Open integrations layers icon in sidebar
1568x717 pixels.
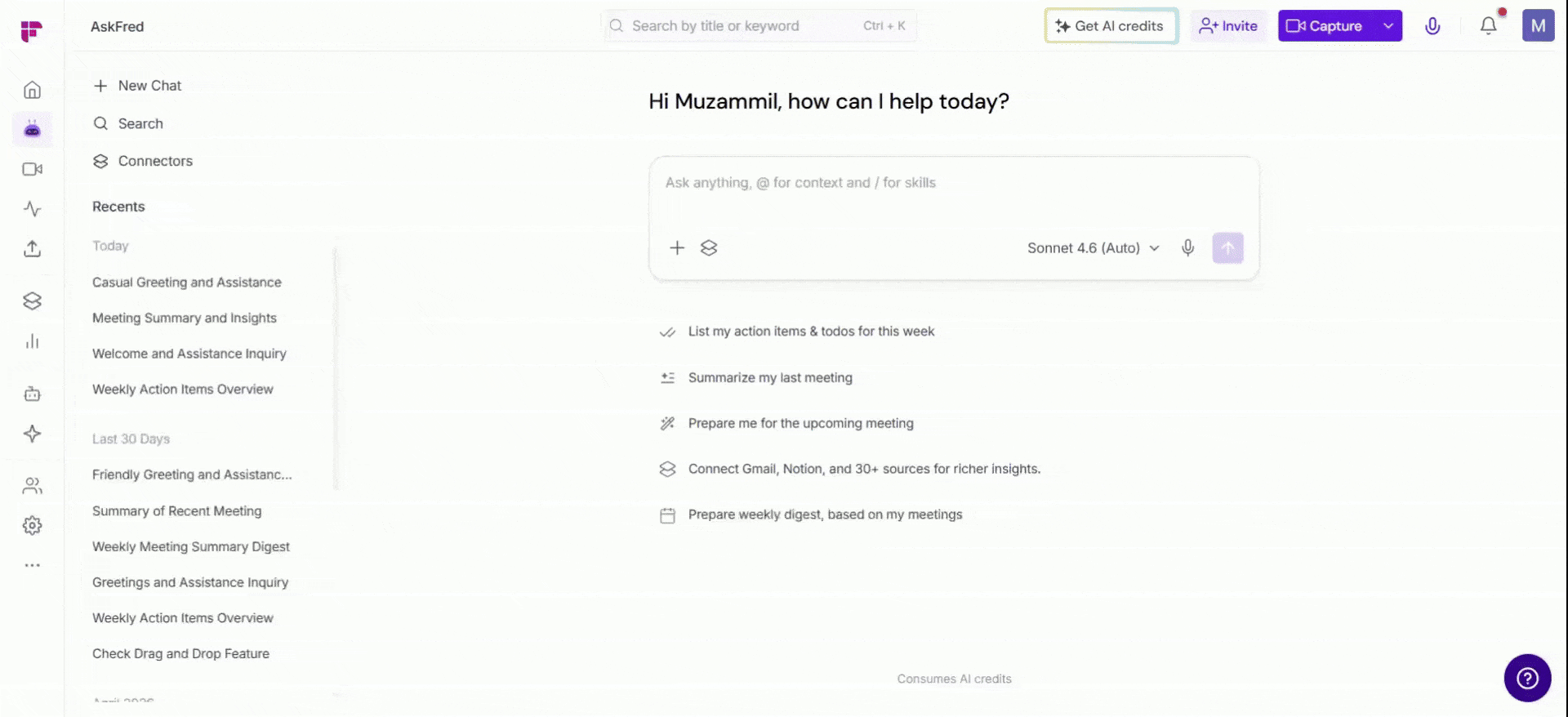click(32, 301)
